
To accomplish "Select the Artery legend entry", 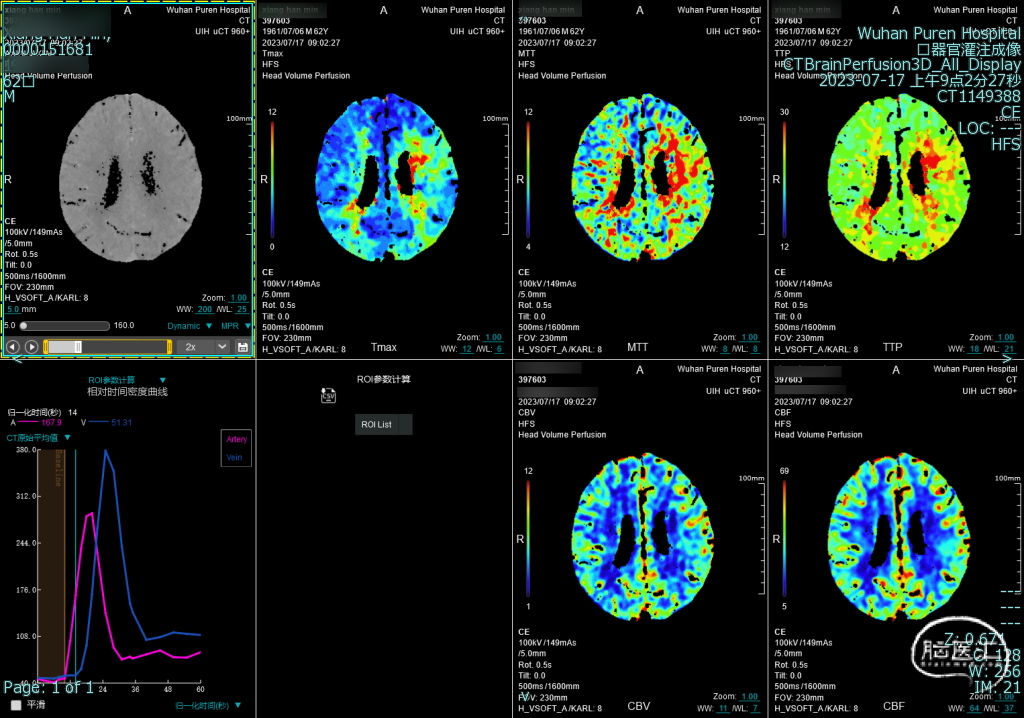I will pyautogui.click(x=236, y=439).
